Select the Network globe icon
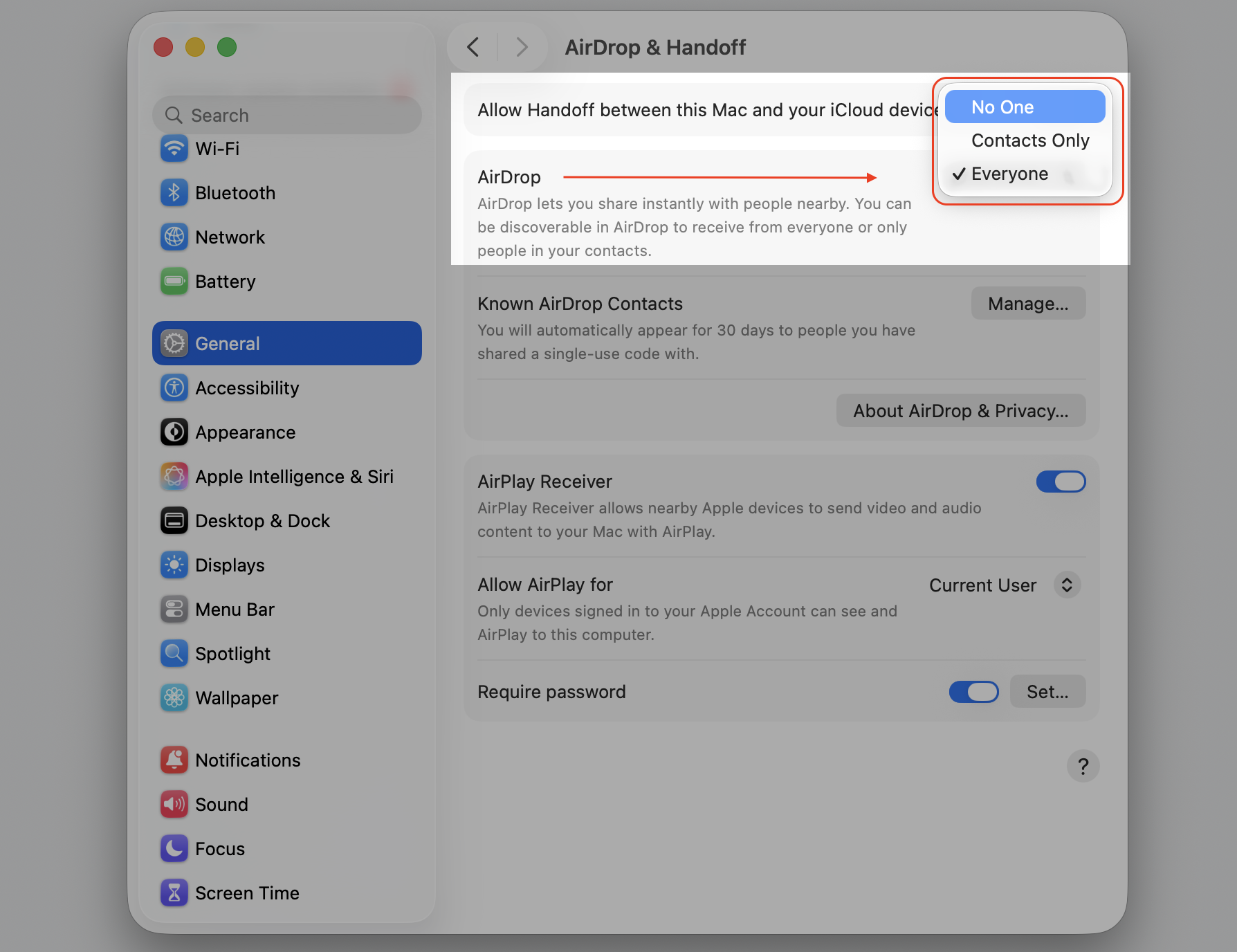 tap(174, 237)
